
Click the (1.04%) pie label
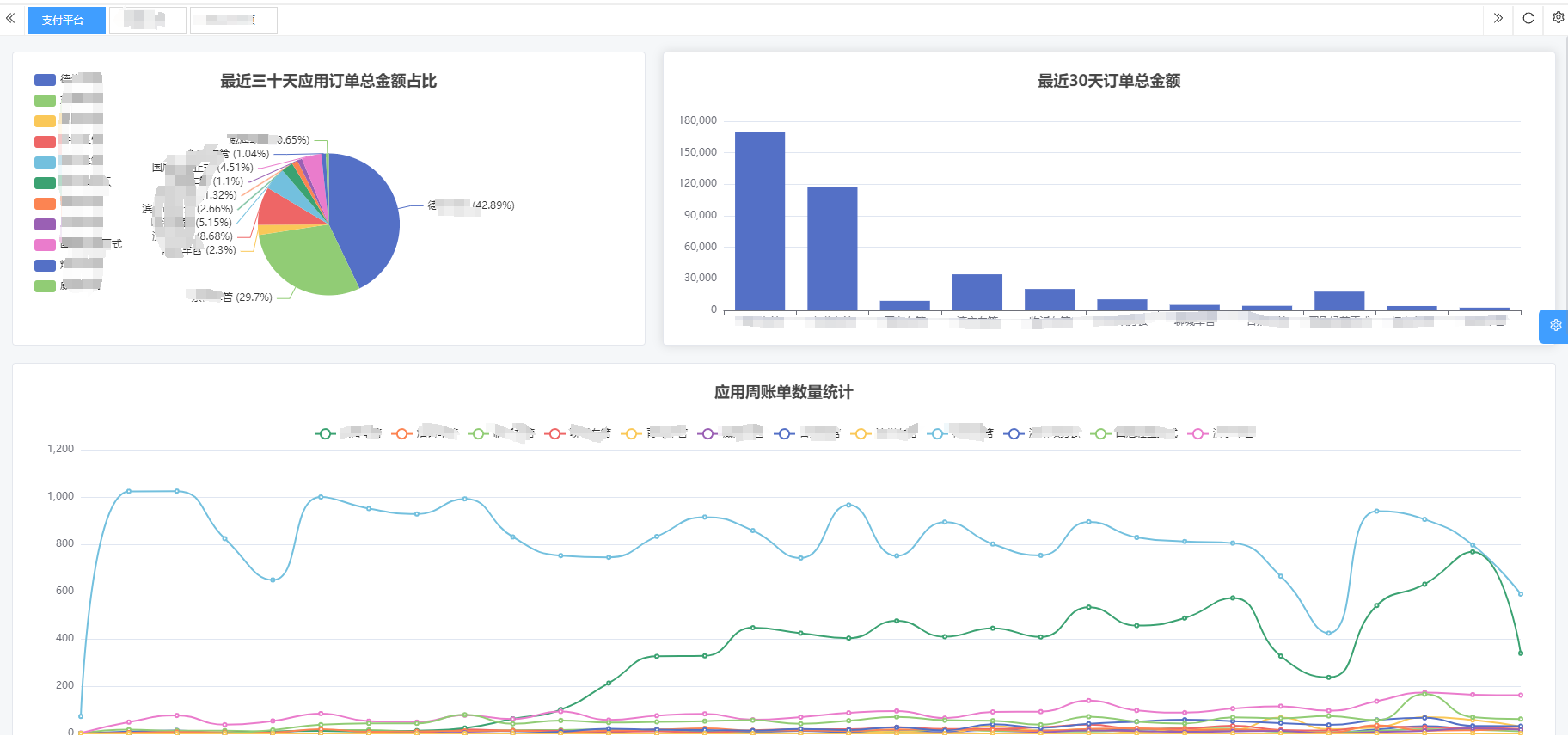(251, 154)
